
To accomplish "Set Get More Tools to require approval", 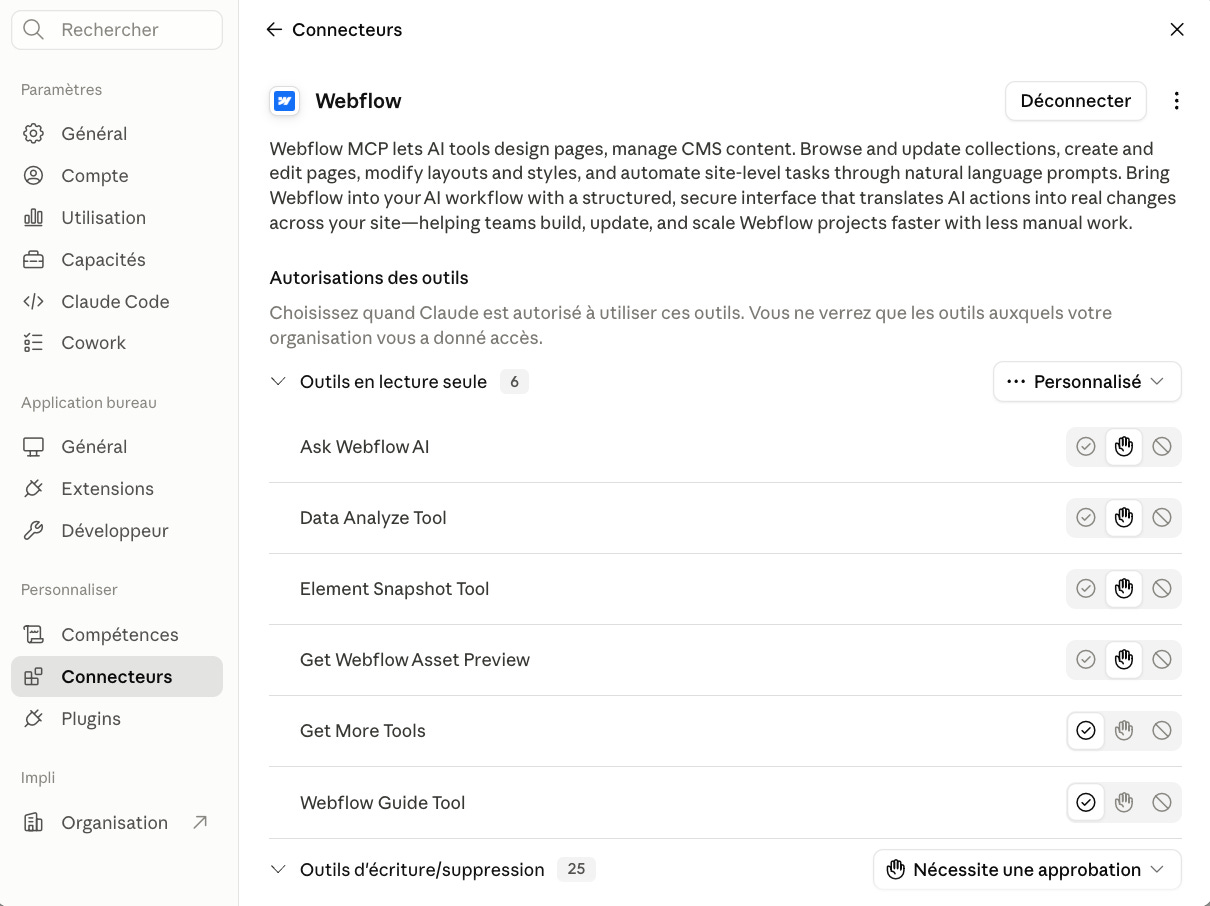I will click(1124, 731).
